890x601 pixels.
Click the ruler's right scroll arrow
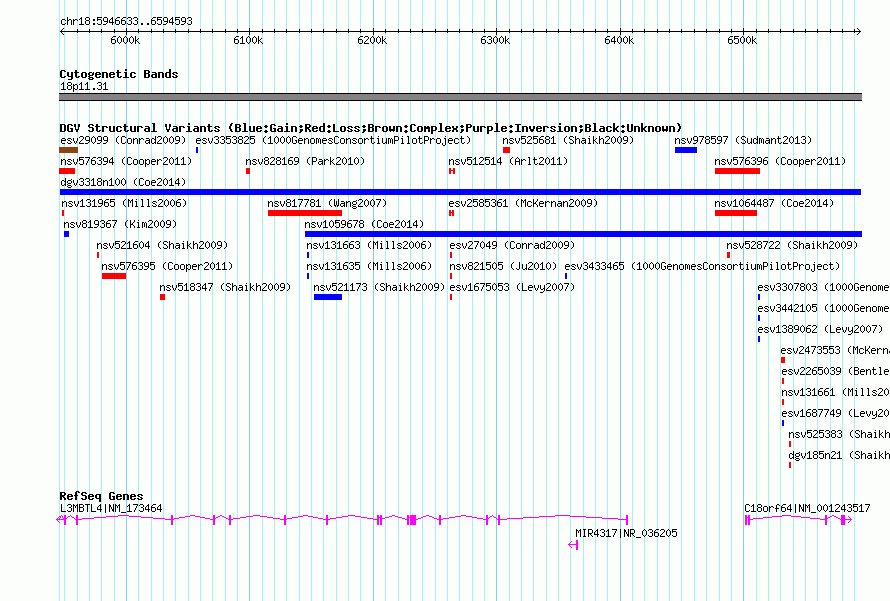(859, 31)
